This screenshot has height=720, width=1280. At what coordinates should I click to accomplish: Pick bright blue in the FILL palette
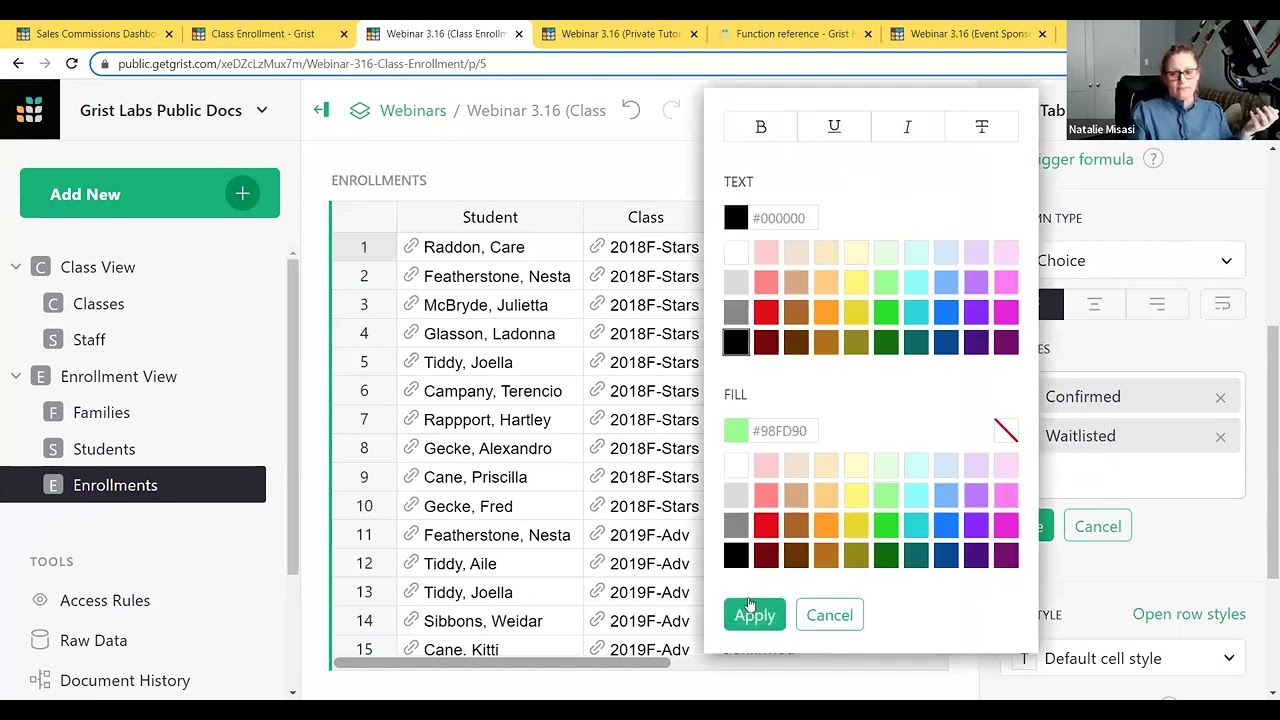(x=946, y=525)
